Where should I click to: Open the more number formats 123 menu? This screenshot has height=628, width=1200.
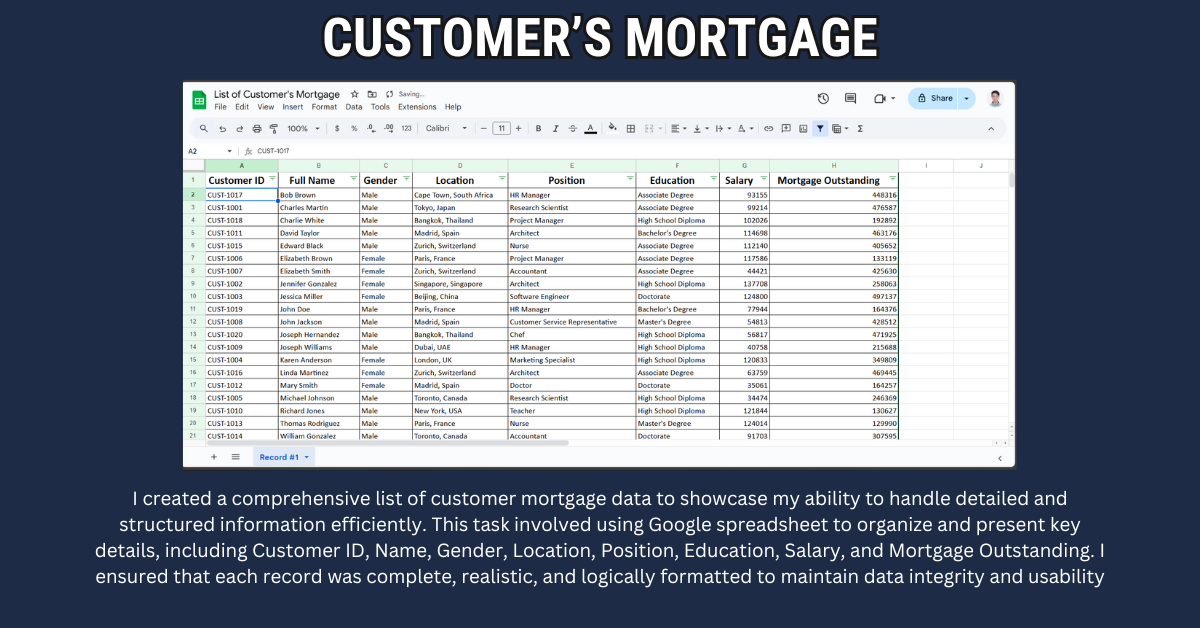pyautogui.click(x=406, y=128)
